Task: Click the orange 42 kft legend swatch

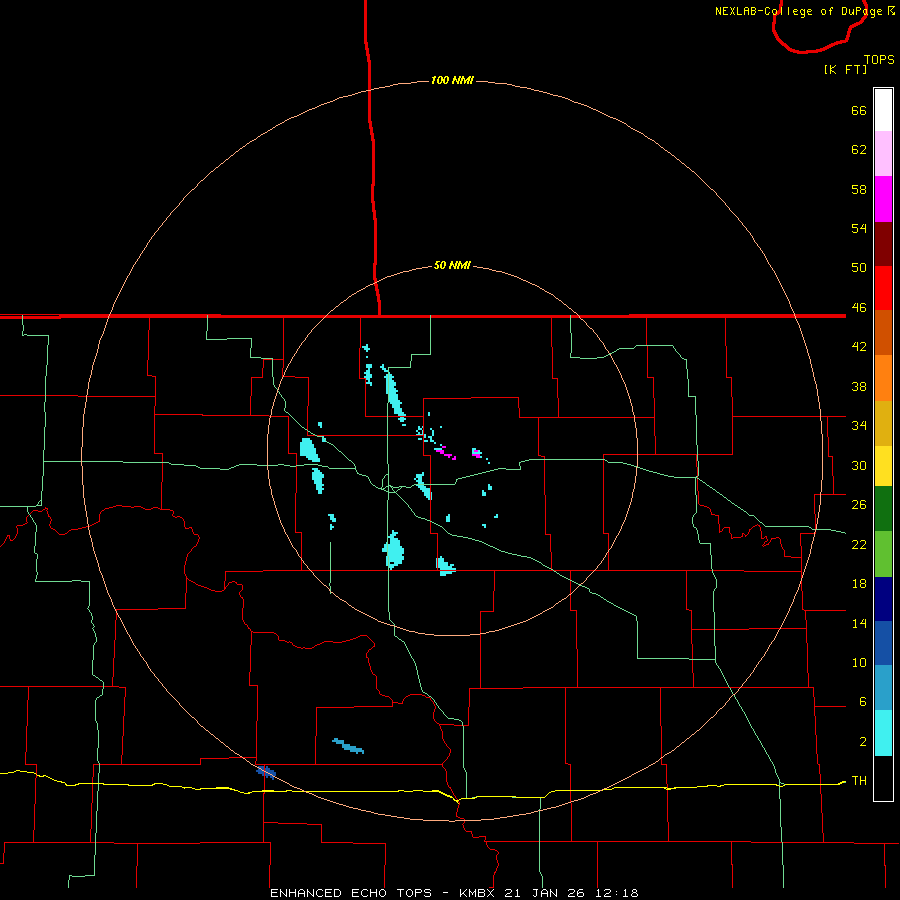Action: coord(883,378)
